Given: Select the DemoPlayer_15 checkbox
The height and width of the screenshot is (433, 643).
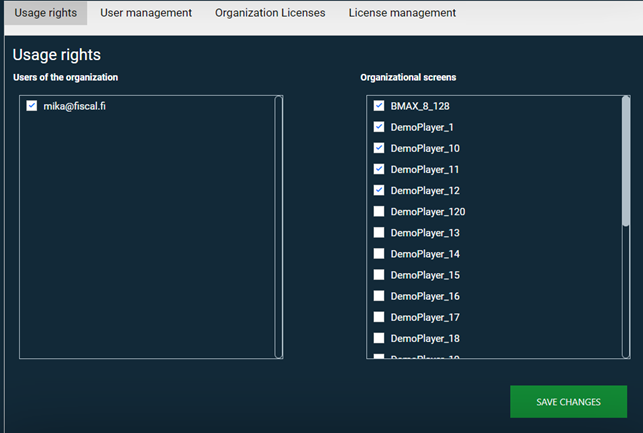Looking at the screenshot, I should coord(379,275).
